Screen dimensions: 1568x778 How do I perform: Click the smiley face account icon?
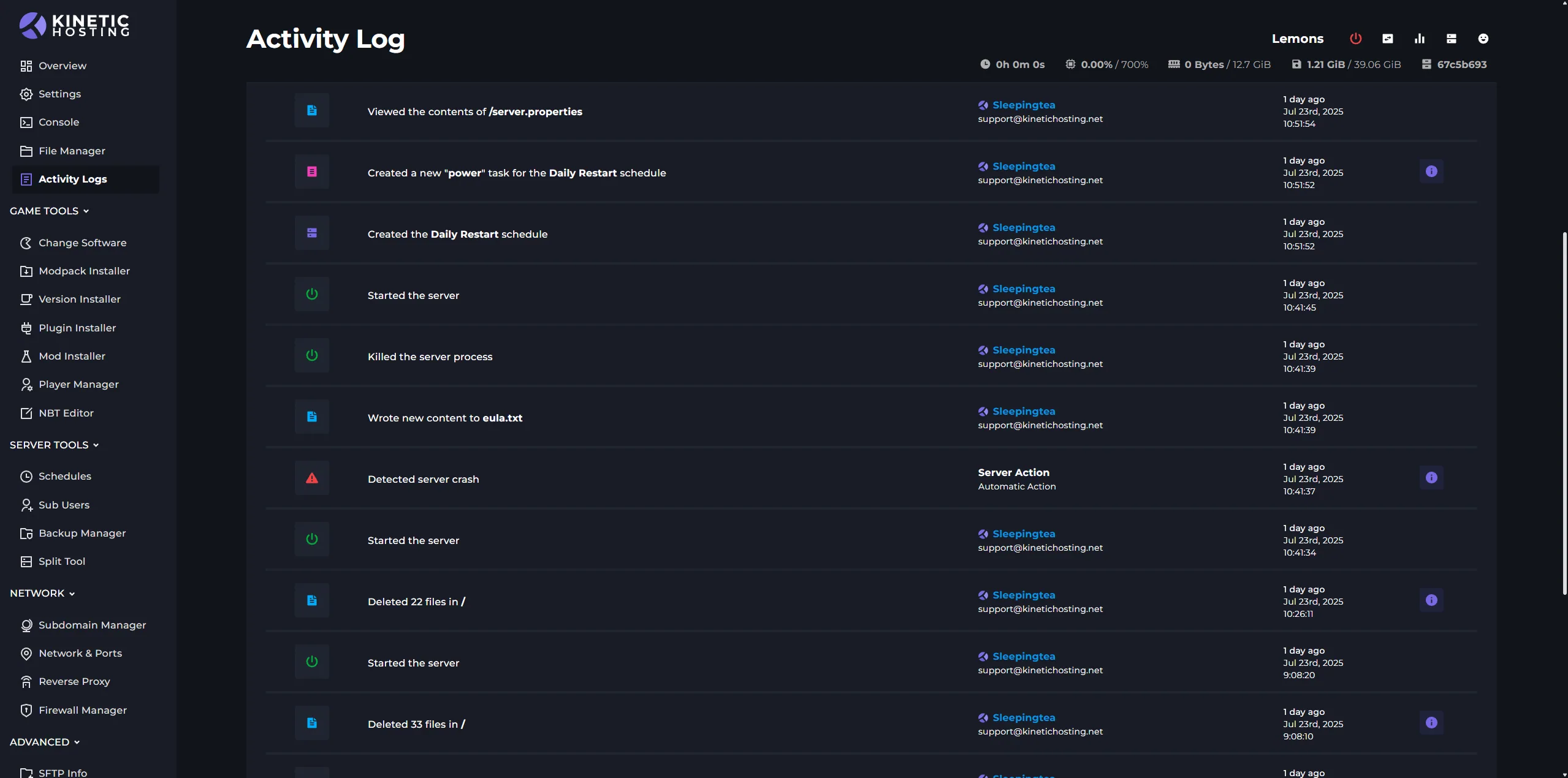1483,39
